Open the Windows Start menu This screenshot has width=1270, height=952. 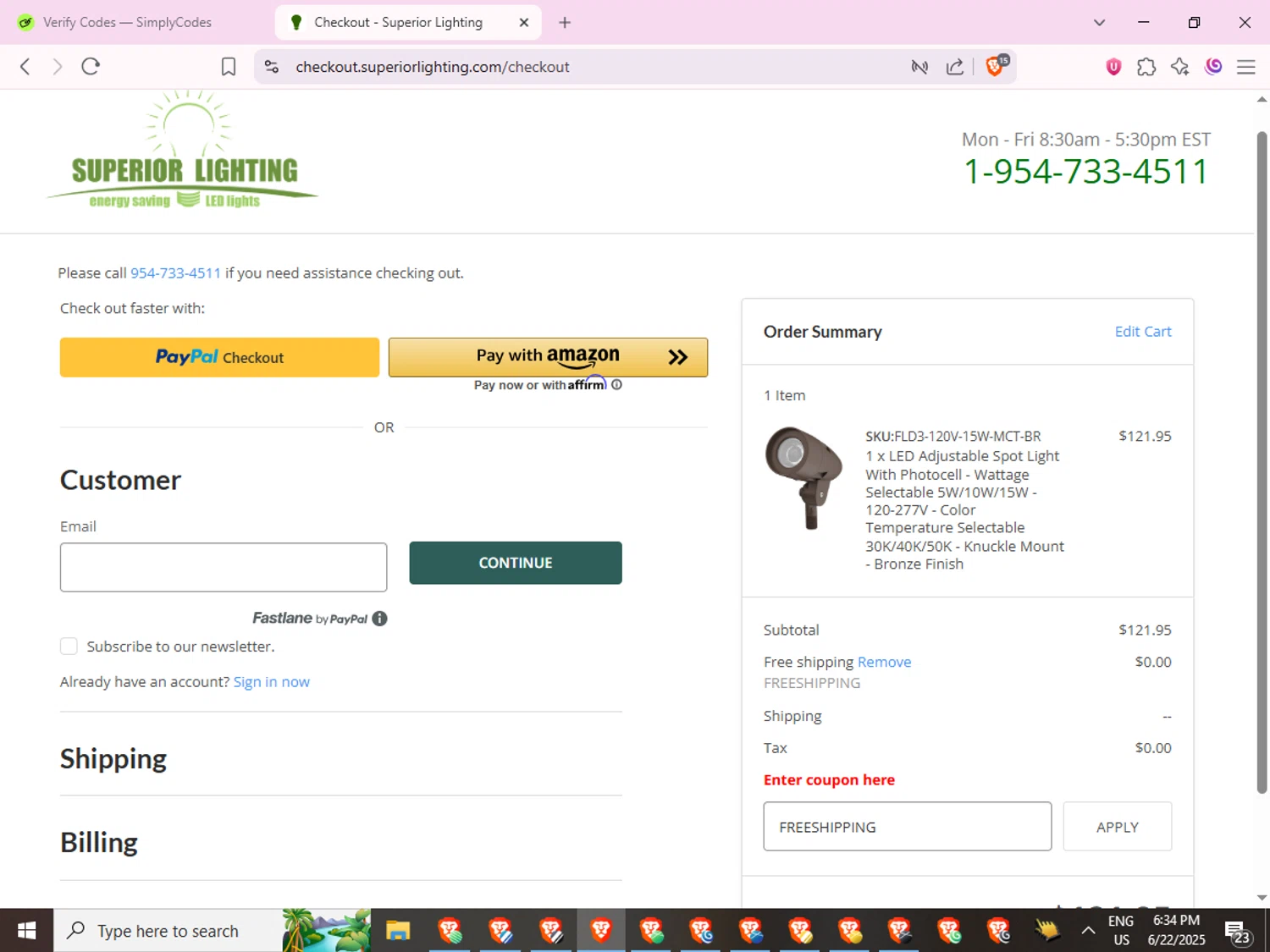pyautogui.click(x=26, y=931)
